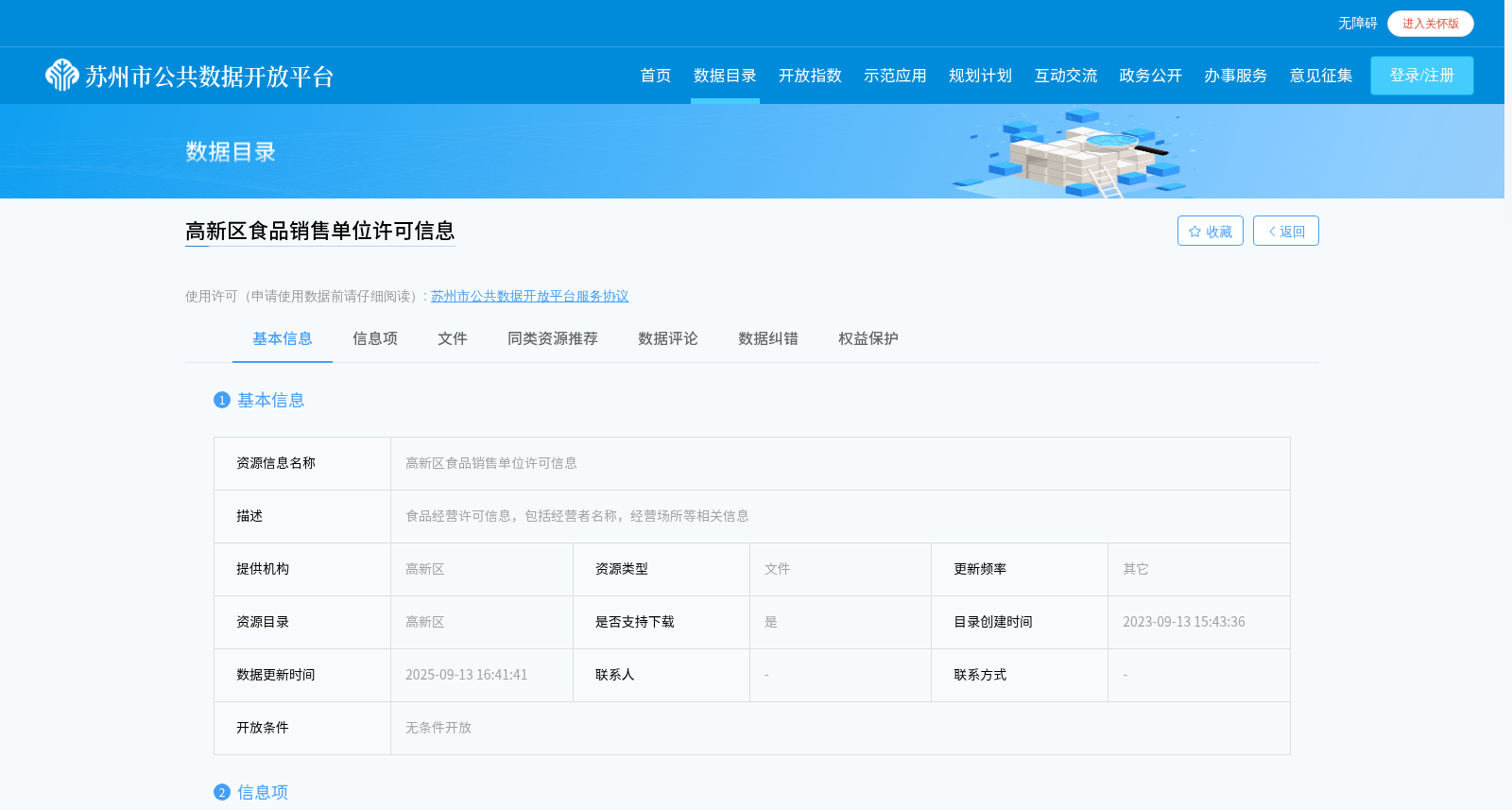Click the 数据更新时间 label cell
The width and height of the screenshot is (1512, 810).
[x=302, y=675]
